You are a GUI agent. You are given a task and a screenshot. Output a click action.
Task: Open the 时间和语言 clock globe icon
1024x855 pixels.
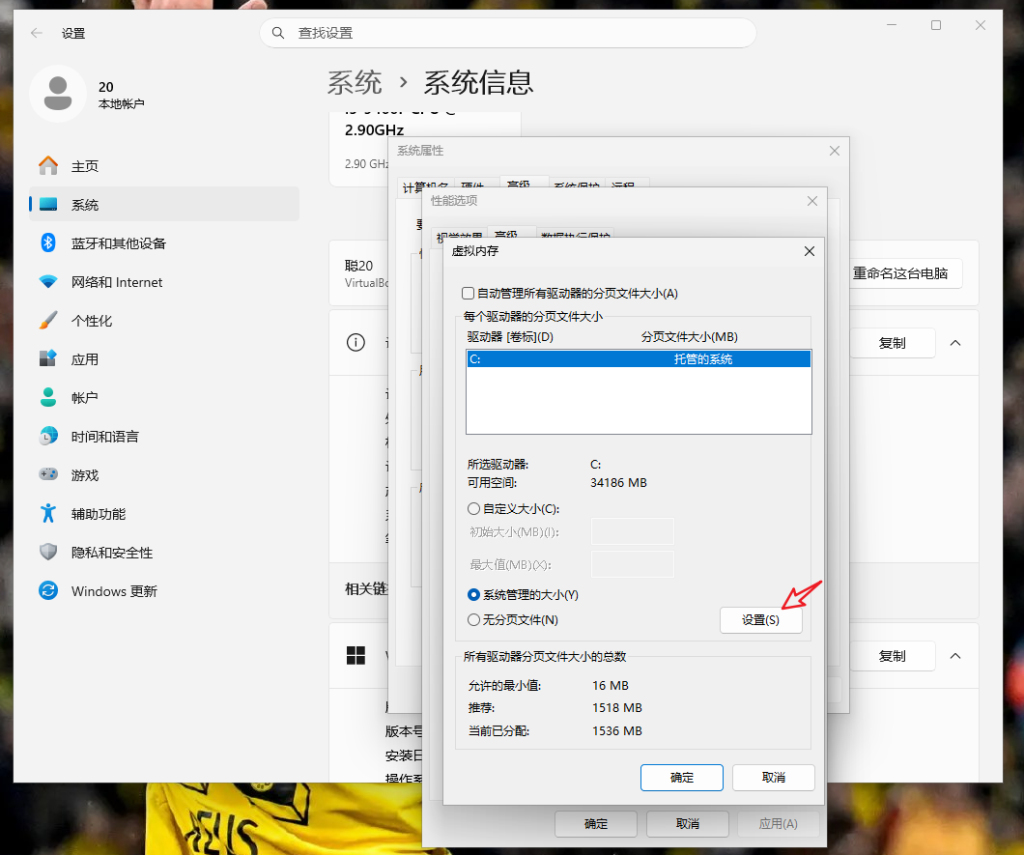(48, 436)
